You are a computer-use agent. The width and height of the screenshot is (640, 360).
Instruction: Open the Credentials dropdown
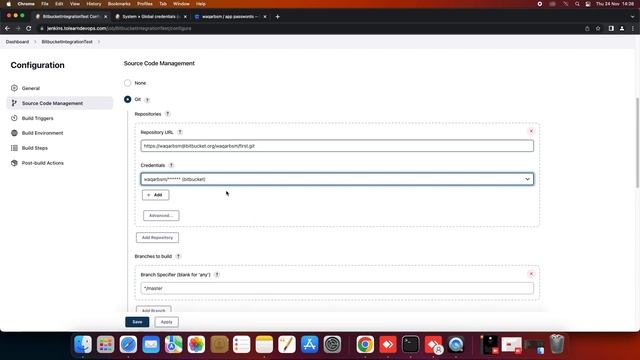click(337, 179)
